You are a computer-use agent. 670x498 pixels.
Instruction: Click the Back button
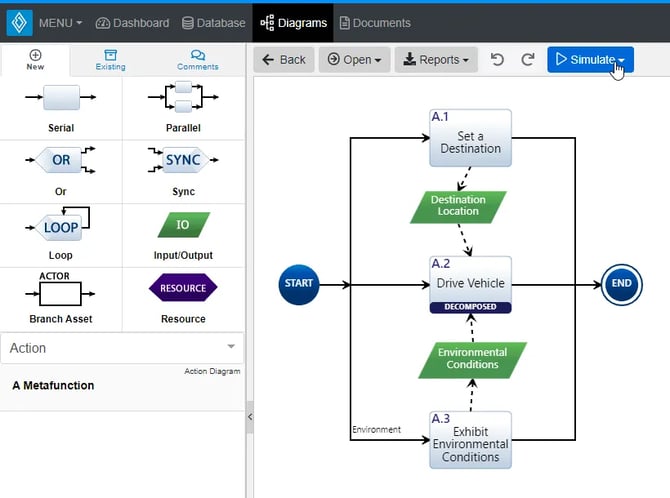(x=284, y=59)
